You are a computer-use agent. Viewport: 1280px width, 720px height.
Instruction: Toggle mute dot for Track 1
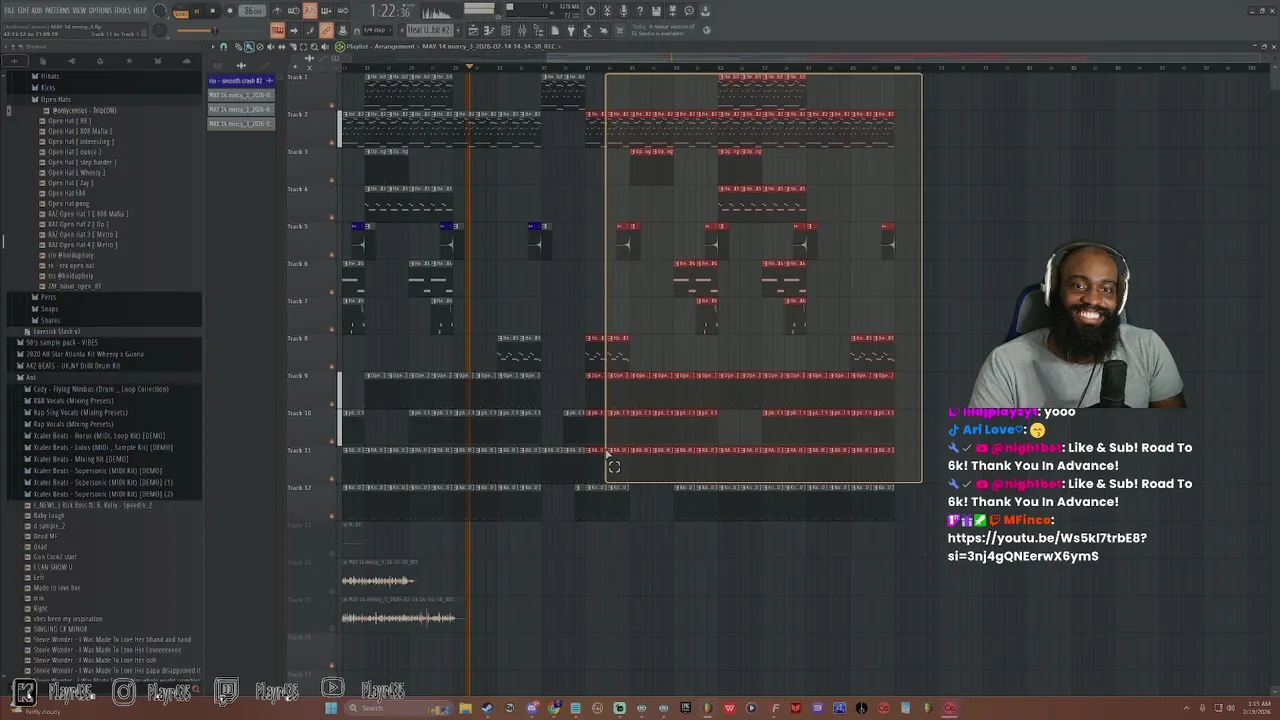[332, 105]
